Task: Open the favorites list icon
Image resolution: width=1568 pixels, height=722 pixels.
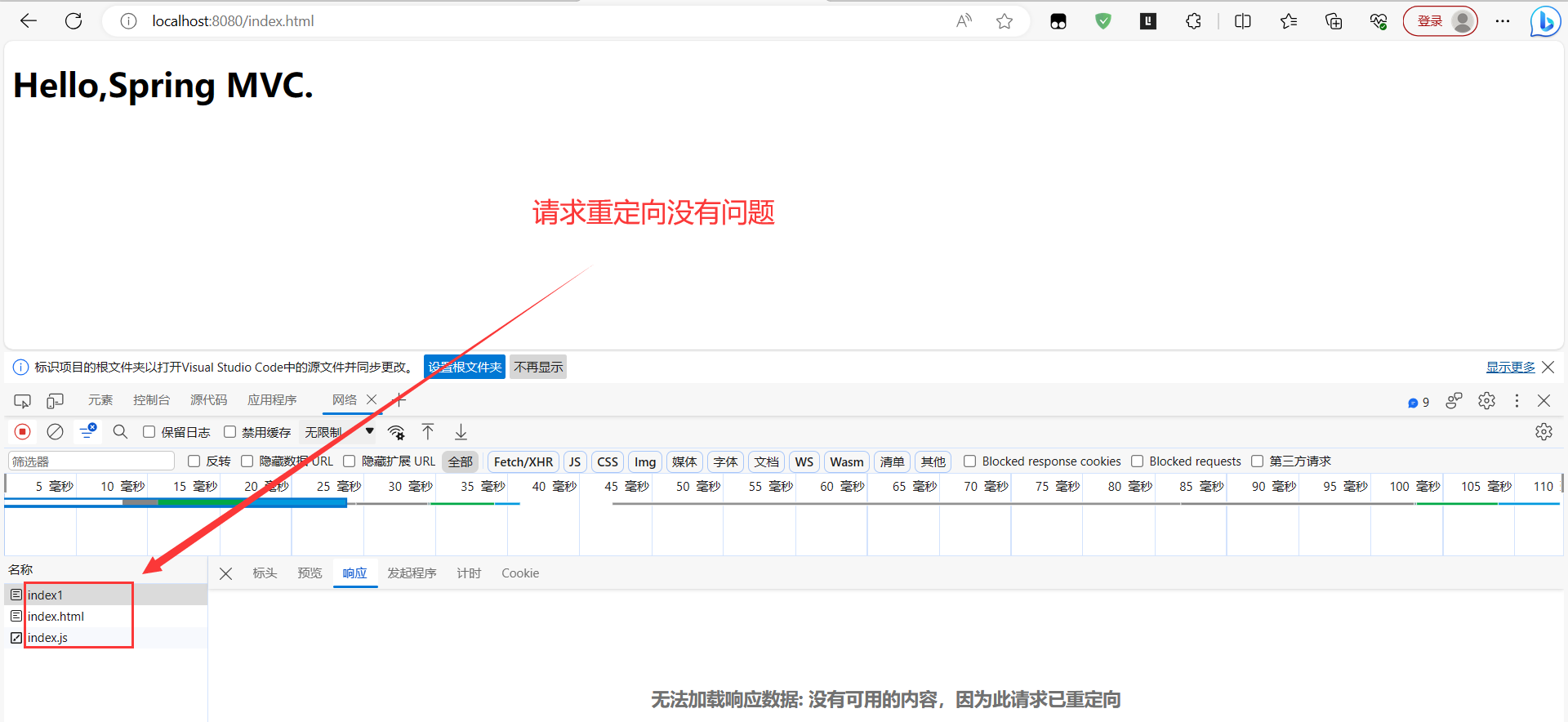Action: [x=1289, y=21]
